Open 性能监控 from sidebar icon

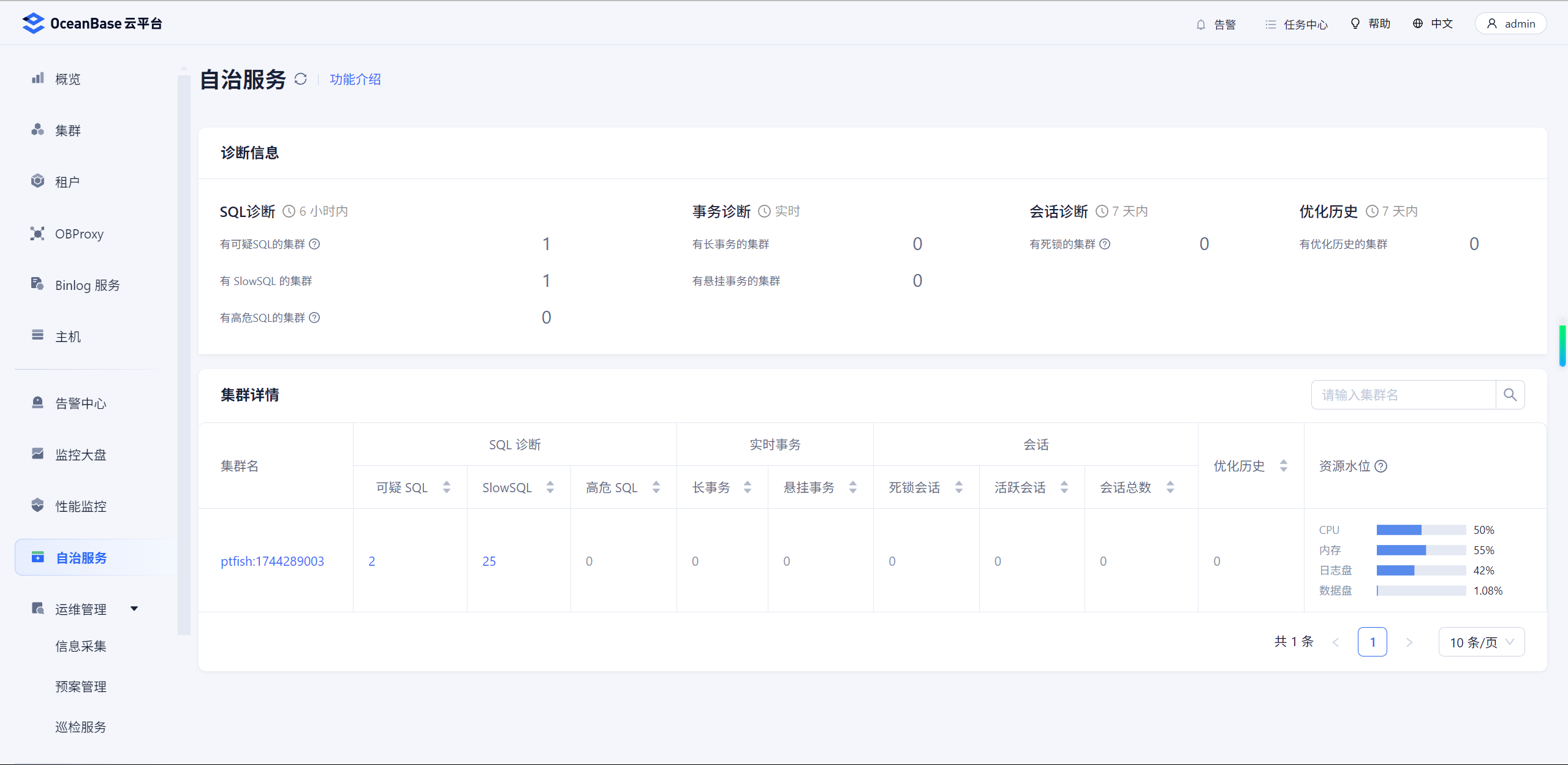pyautogui.click(x=38, y=506)
